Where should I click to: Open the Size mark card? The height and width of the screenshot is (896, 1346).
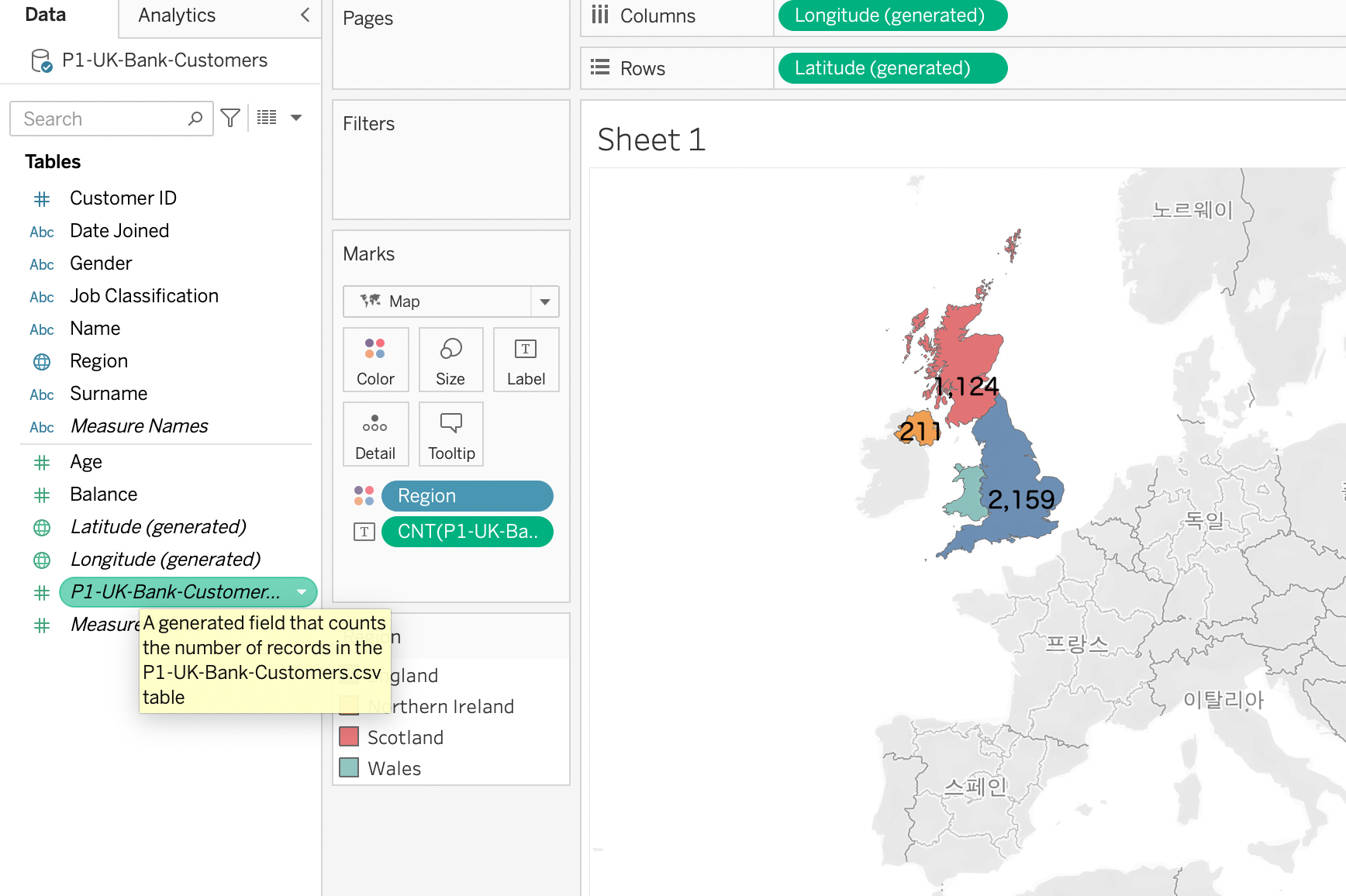[450, 360]
